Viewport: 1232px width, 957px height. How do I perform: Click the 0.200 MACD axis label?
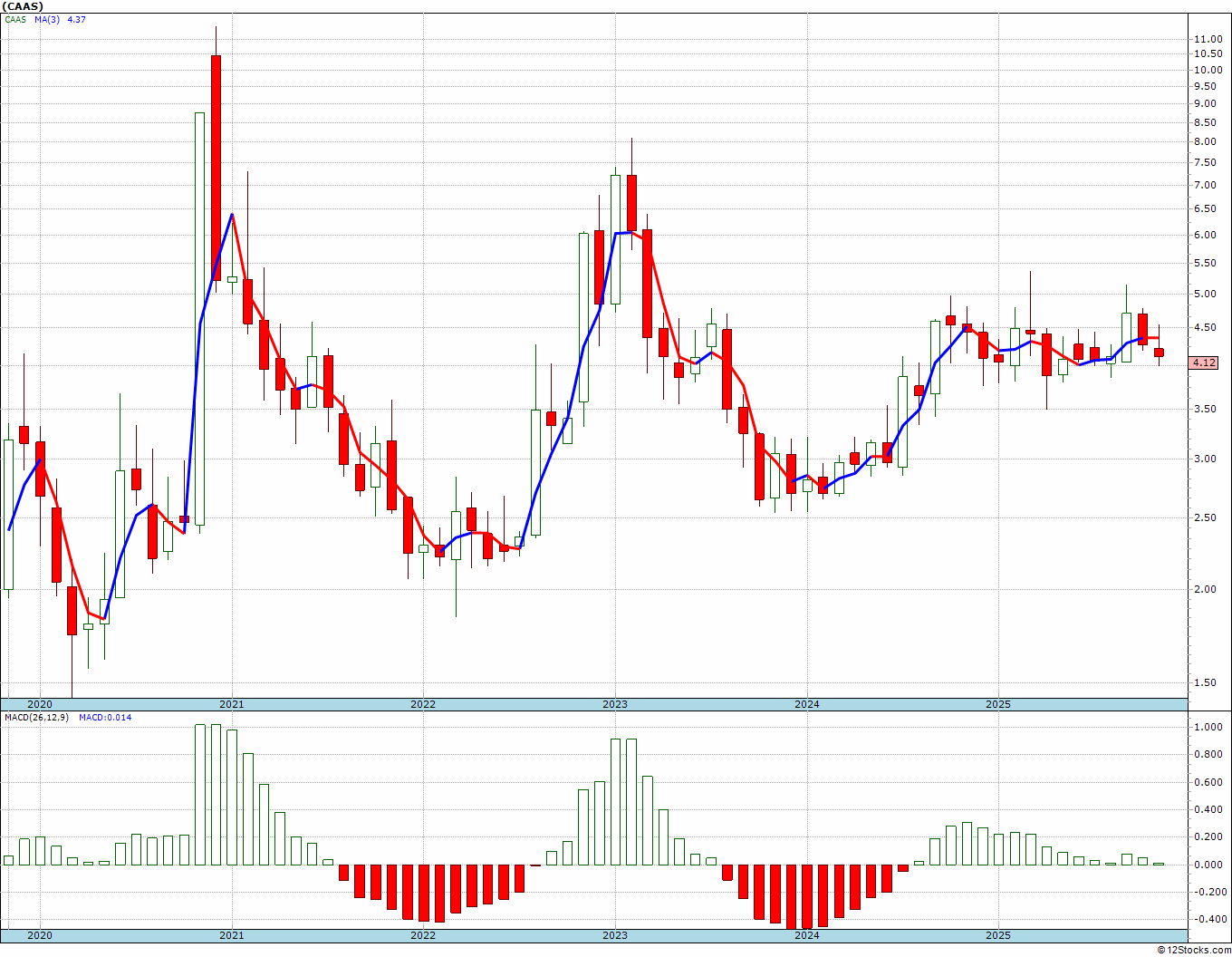point(1208,836)
